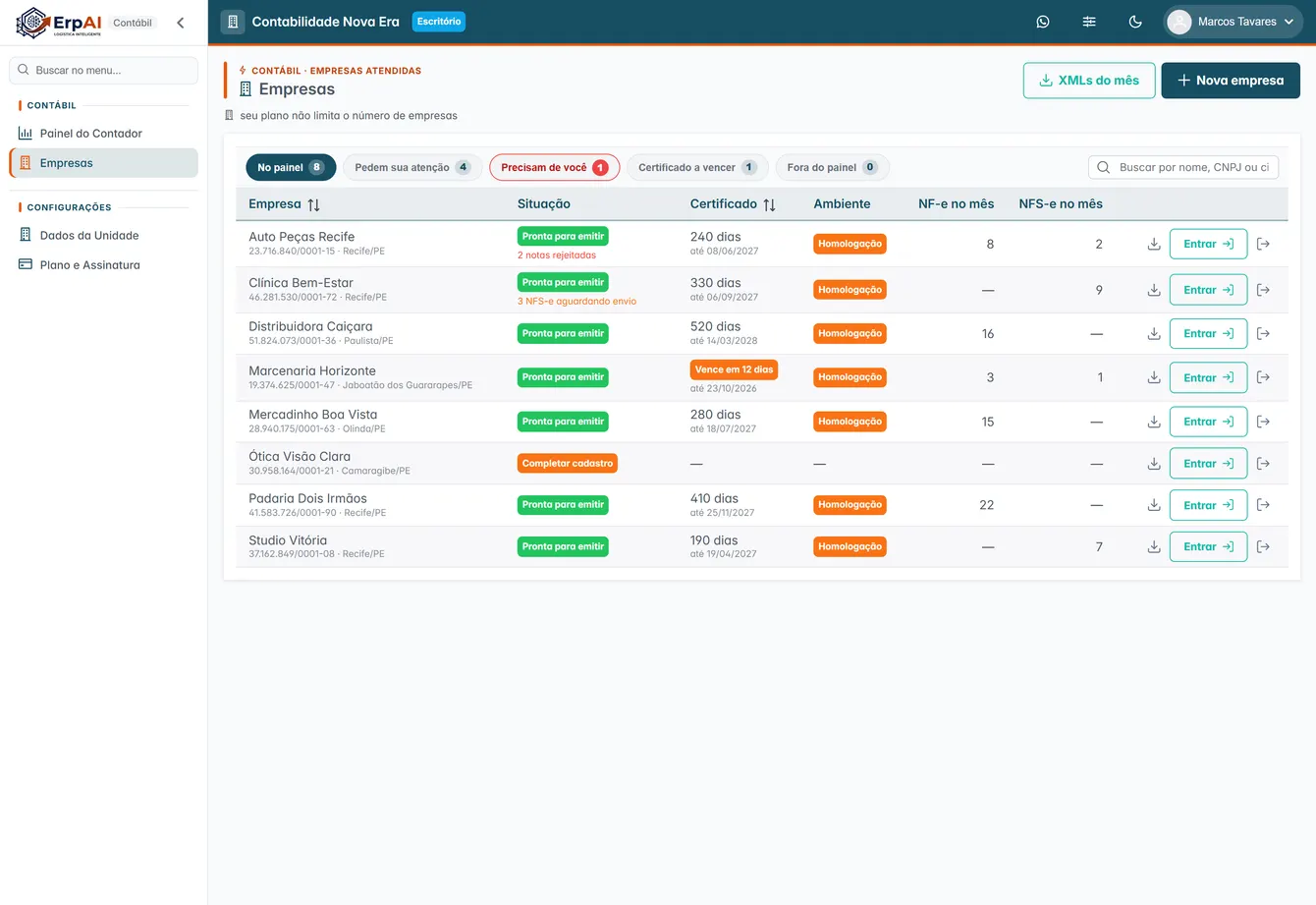Click the ErpAI logo
1316x905 pixels.
[59, 23]
